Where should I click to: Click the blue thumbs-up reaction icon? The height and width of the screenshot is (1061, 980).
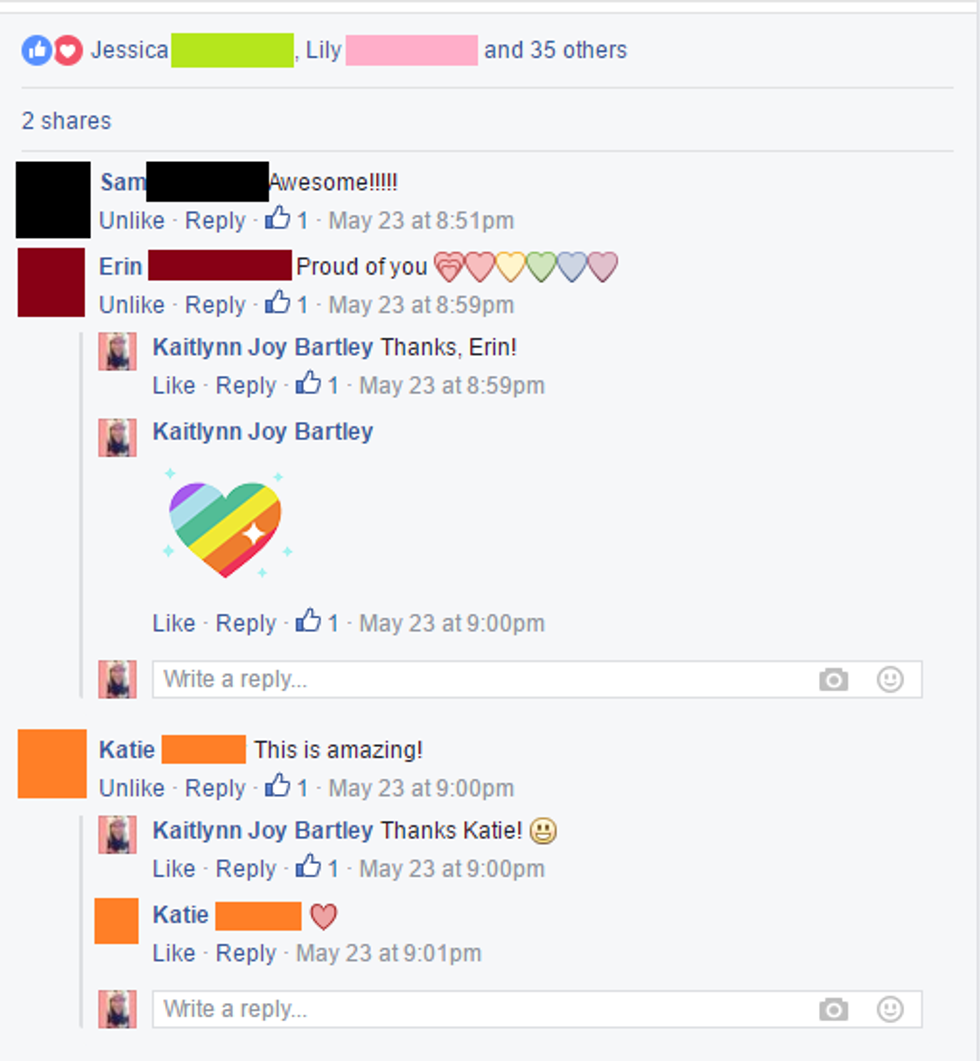click(x=37, y=51)
